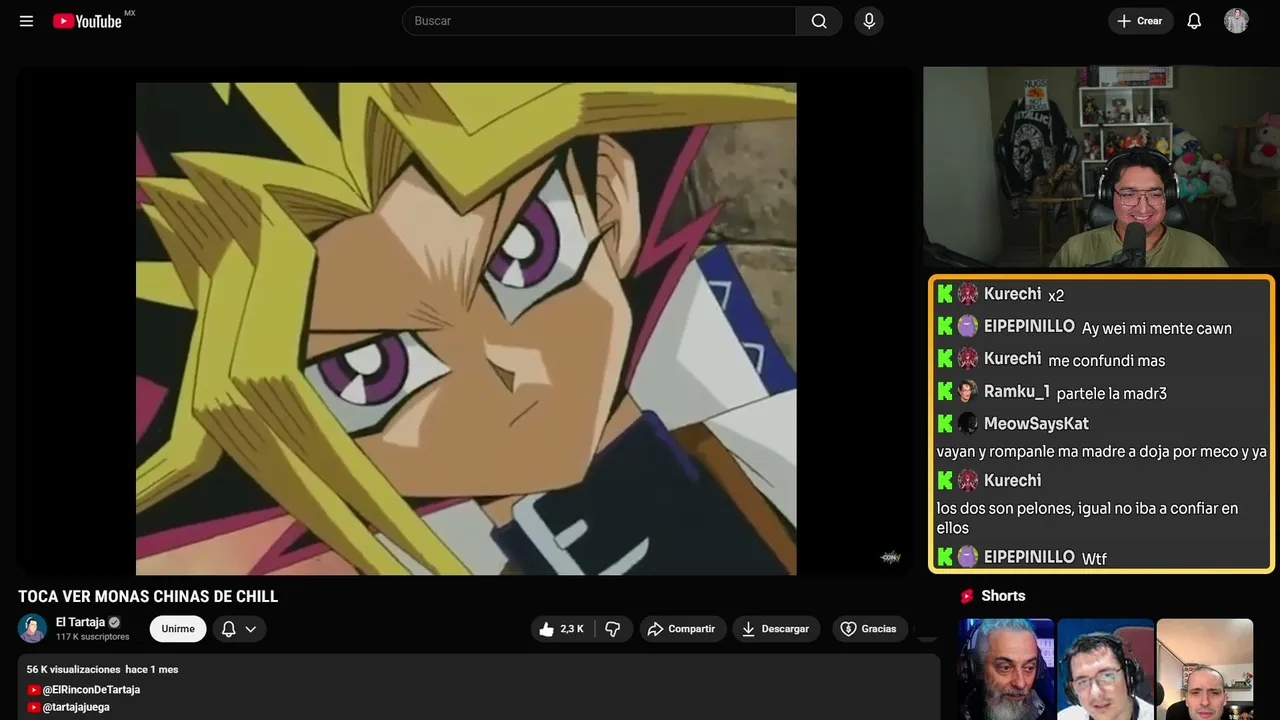
Task: Click EIPEPINILLO's "Wtf" chat message
Action: (1094, 558)
